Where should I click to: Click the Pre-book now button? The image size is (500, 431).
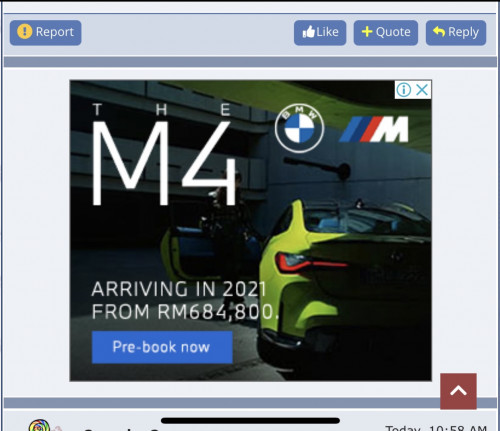pyautogui.click(x=162, y=347)
